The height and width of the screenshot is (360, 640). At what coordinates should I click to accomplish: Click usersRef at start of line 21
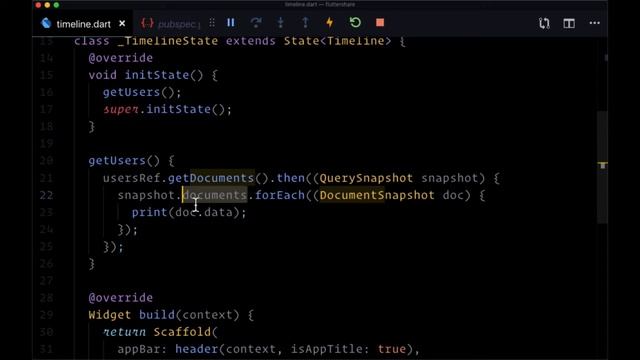[x=131, y=178]
